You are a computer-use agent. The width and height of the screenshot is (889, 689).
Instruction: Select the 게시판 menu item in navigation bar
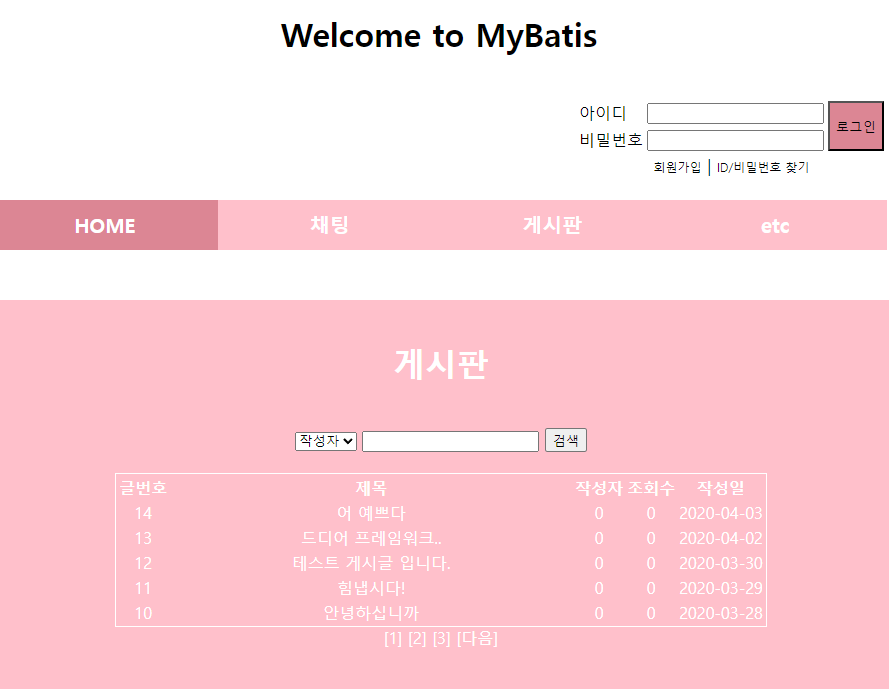(552, 225)
